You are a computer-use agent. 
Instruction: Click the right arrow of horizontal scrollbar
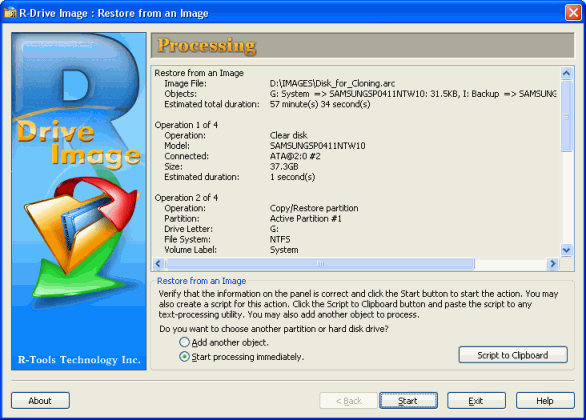[552, 264]
